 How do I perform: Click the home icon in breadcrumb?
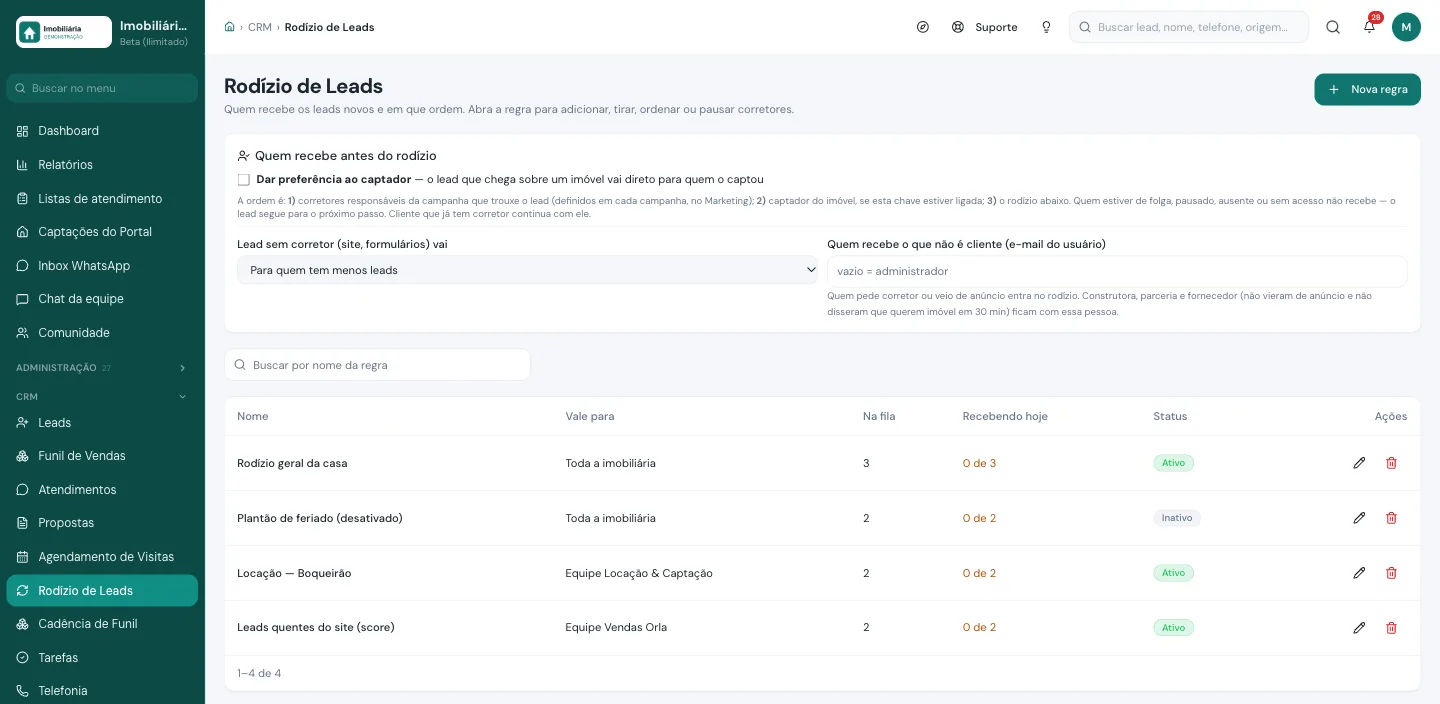[230, 27]
